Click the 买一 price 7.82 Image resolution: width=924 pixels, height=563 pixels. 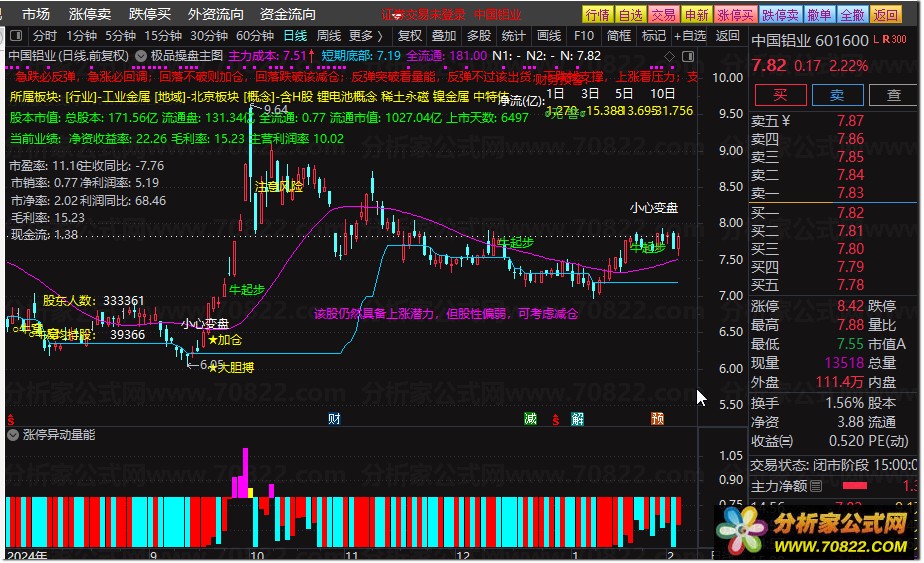pyautogui.click(x=850, y=213)
